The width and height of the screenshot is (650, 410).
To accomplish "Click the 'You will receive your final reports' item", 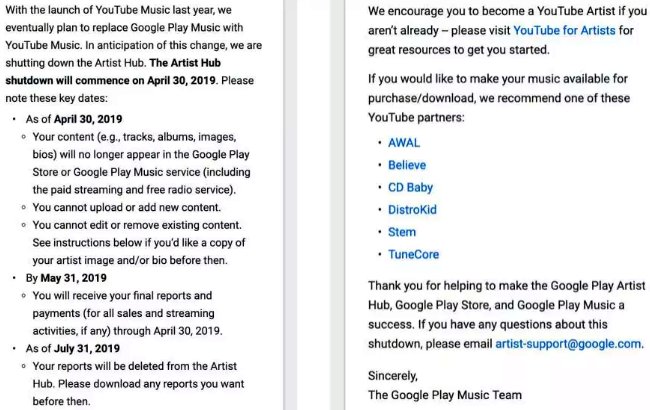I will click(127, 313).
